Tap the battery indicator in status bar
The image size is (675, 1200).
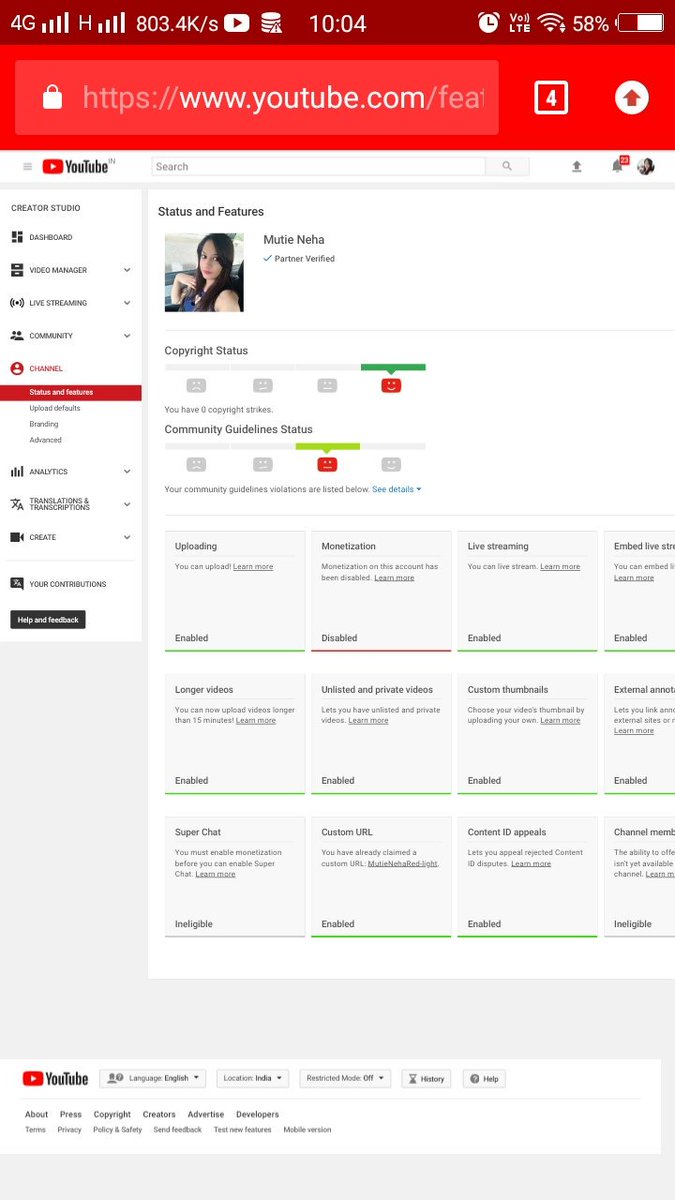(639, 22)
